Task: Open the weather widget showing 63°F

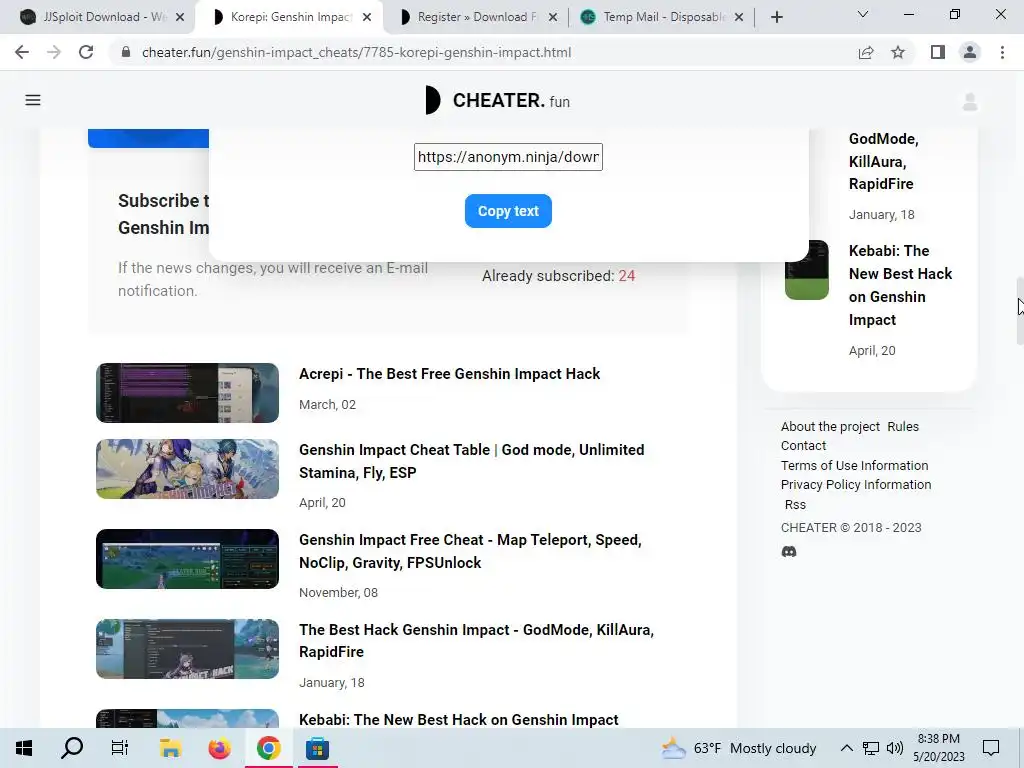Action: coord(739,748)
